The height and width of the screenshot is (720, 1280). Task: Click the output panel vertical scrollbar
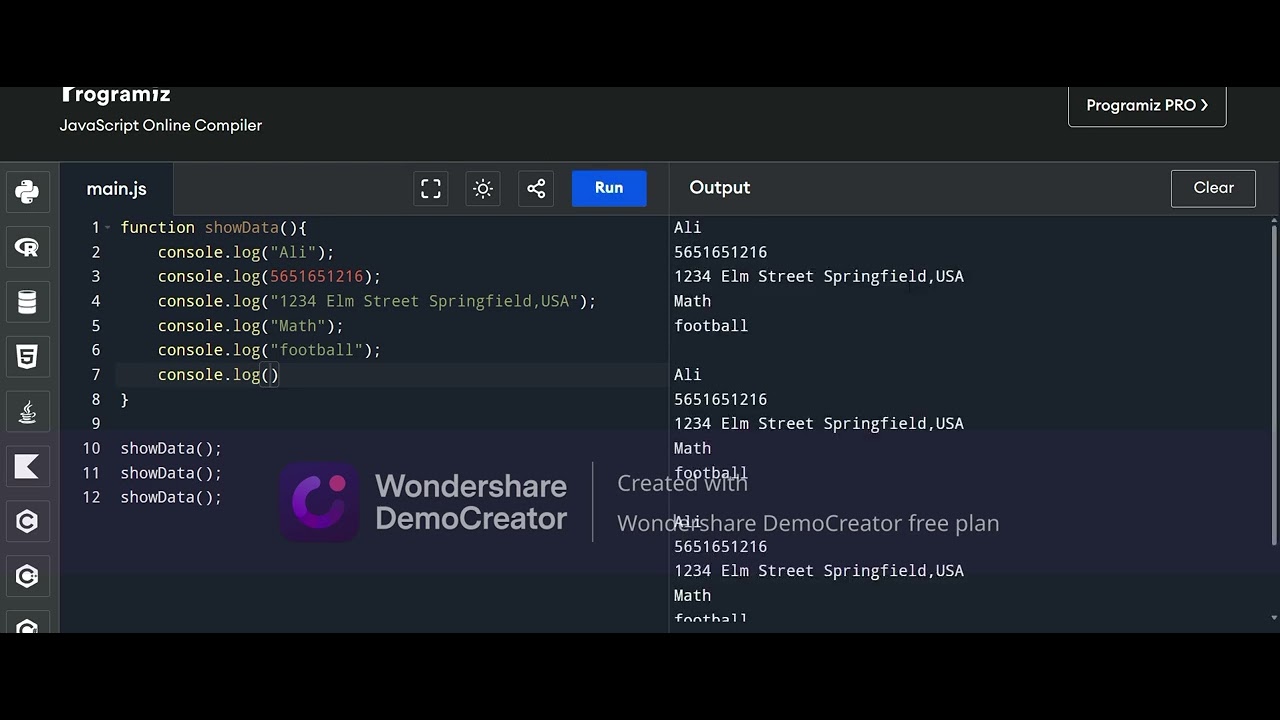(1274, 385)
